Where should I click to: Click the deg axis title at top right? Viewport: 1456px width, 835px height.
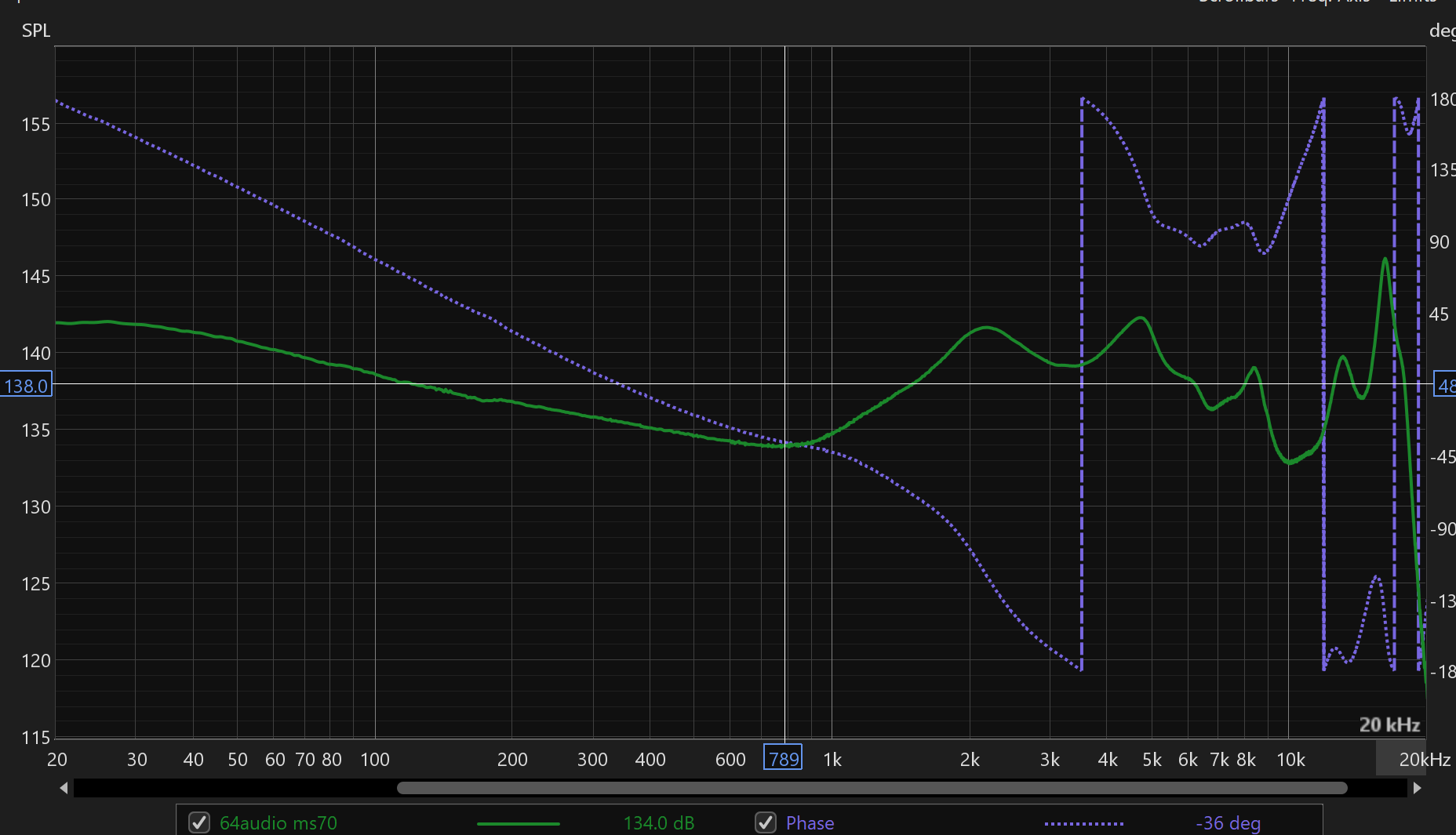click(x=1442, y=31)
